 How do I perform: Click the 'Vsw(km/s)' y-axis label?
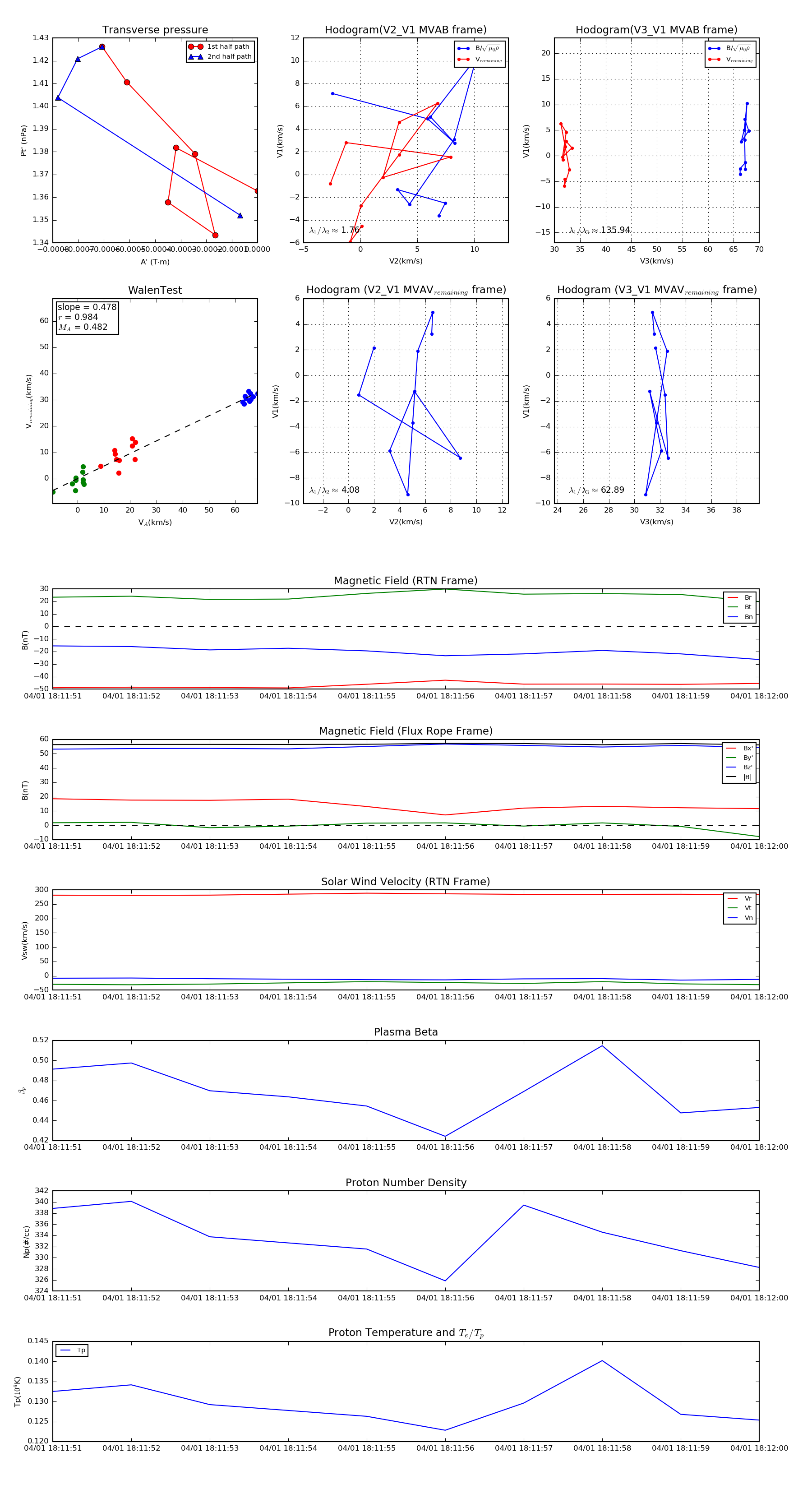24,940
